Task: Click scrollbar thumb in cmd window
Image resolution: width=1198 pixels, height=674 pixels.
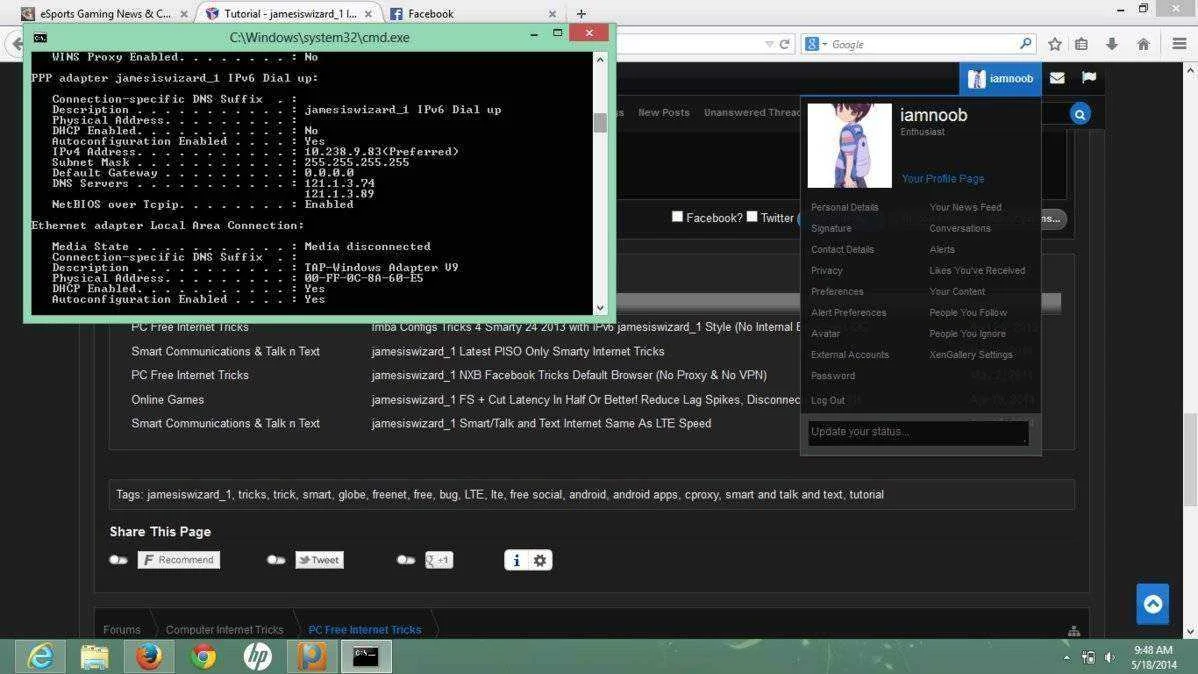Action: tap(600, 123)
